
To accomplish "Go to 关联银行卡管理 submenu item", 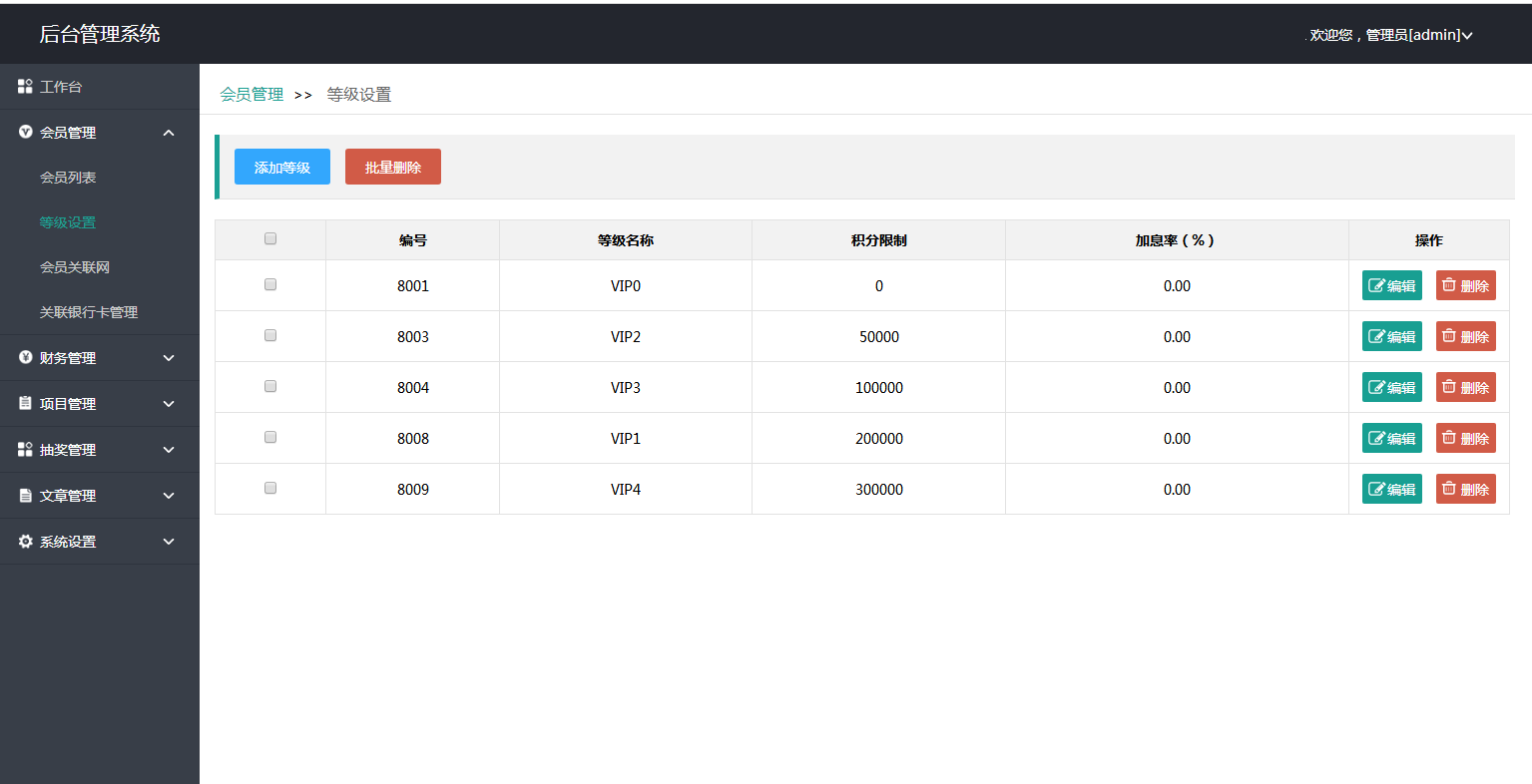I will [x=89, y=312].
